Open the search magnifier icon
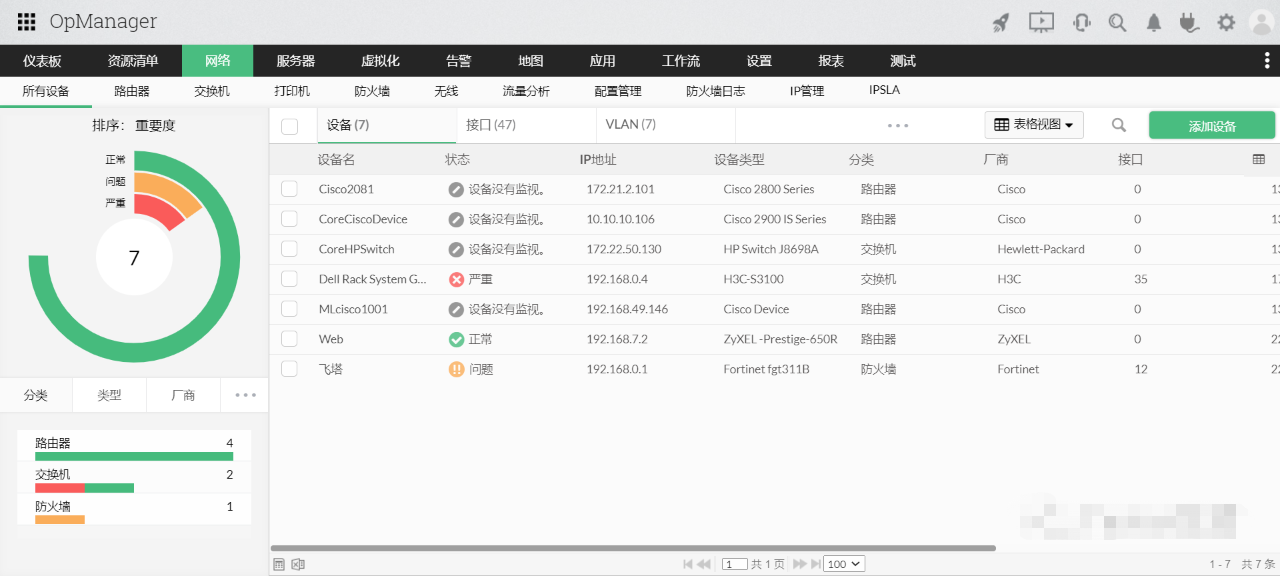Viewport: 1280px width, 576px height. tap(1117, 21)
